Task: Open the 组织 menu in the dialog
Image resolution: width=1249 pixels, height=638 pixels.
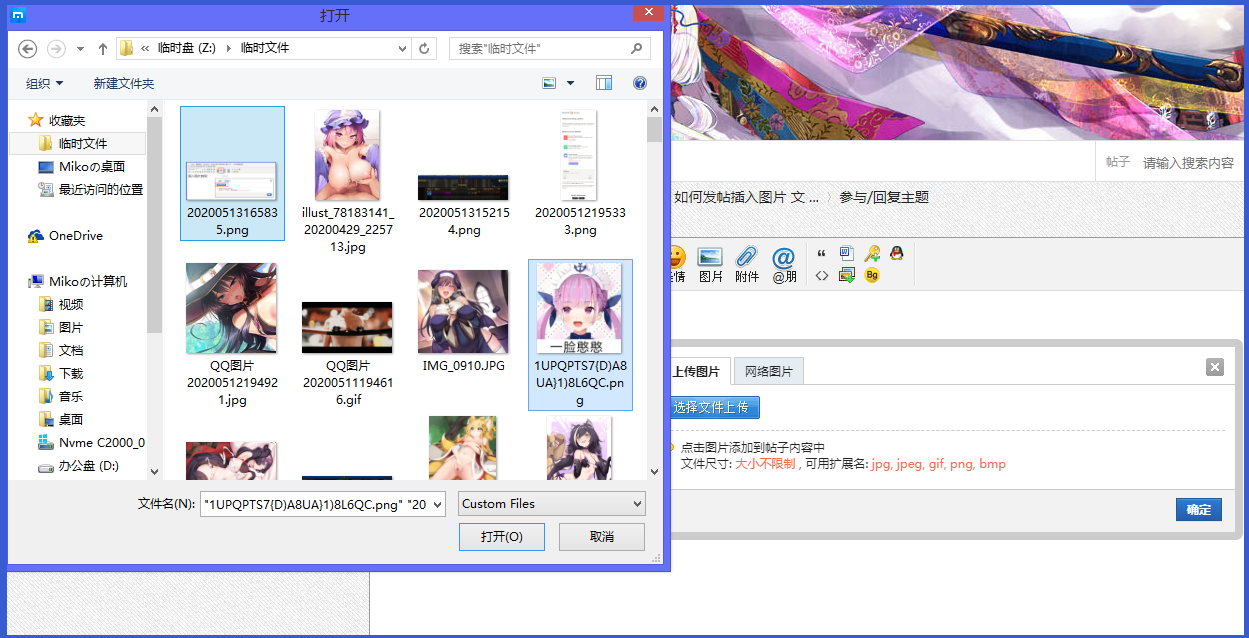Action: [44, 83]
